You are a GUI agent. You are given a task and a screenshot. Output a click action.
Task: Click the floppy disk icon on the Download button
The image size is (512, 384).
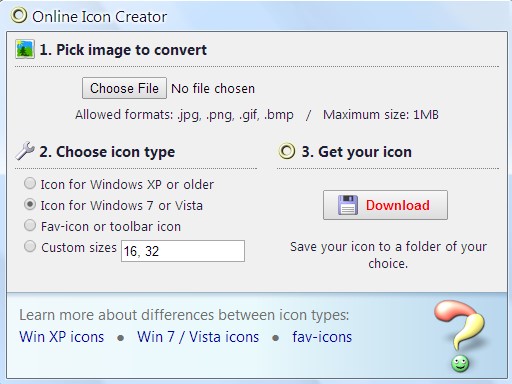[x=348, y=205]
